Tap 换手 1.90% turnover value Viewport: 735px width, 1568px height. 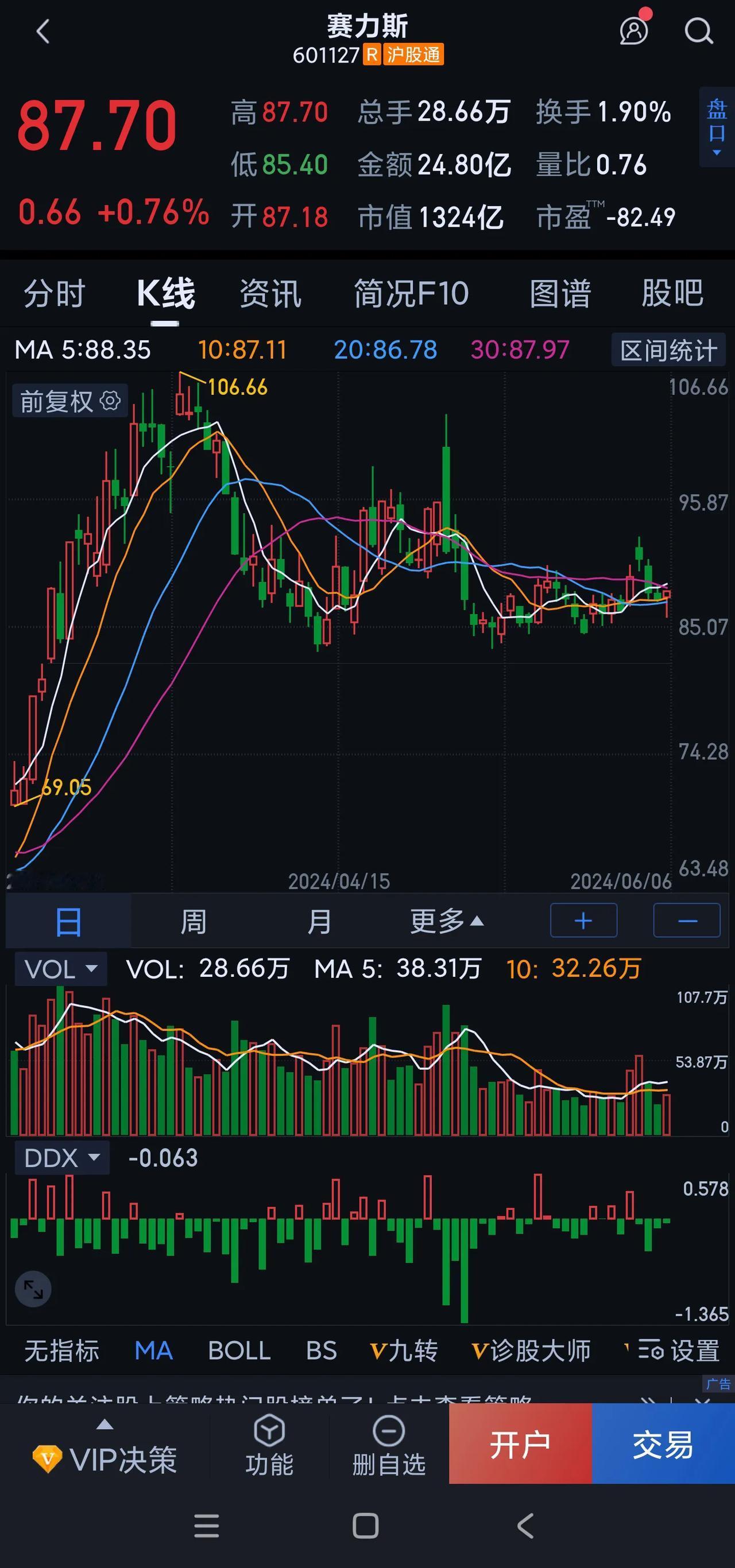point(604,112)
